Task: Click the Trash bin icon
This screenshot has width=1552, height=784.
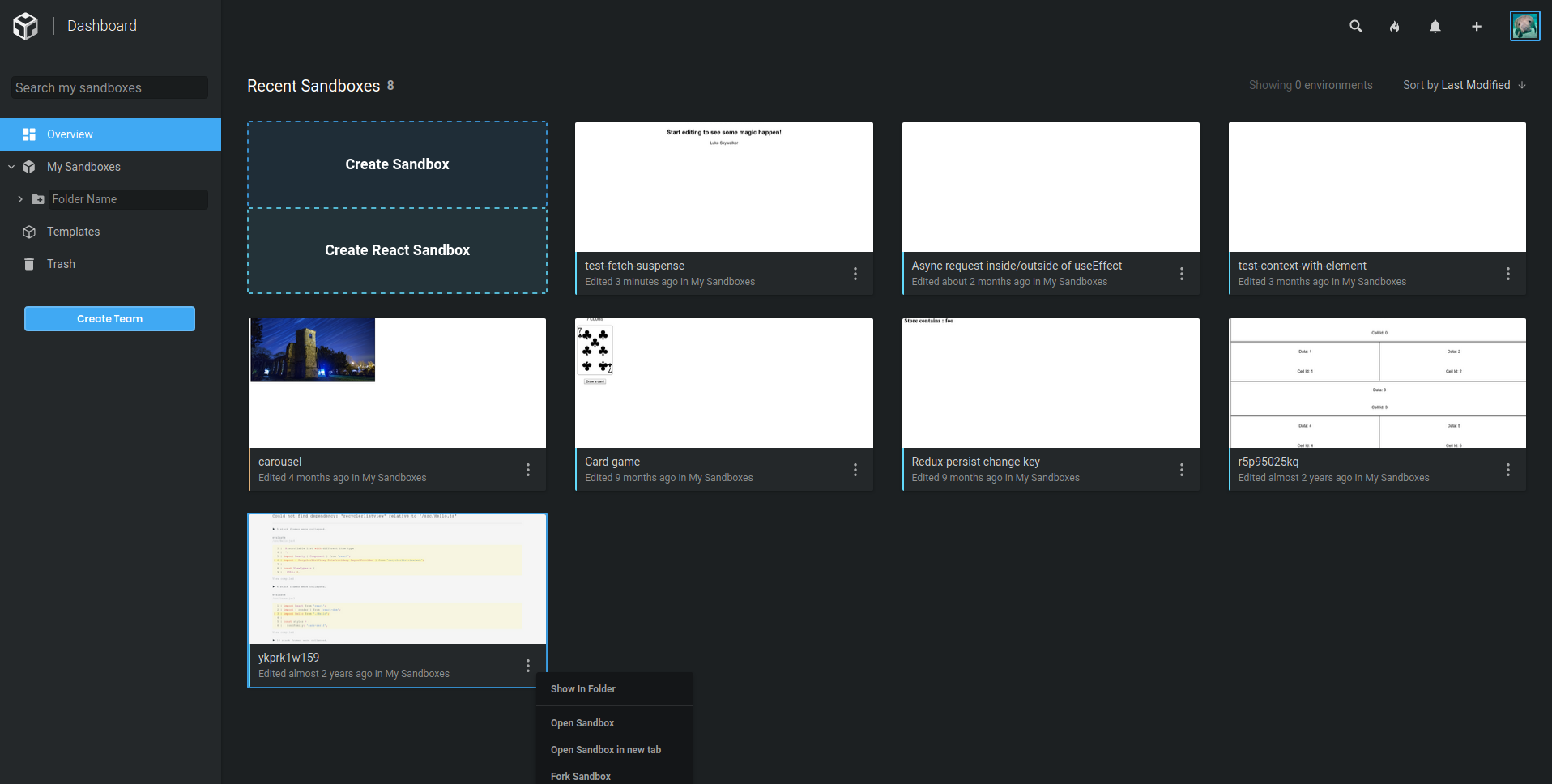Action: point(29,264)
